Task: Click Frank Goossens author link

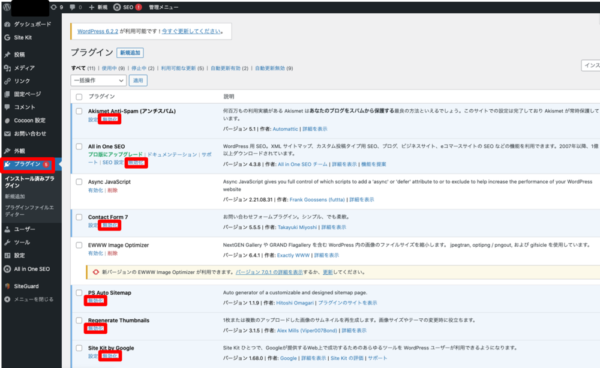Action: tap(317, 200)
